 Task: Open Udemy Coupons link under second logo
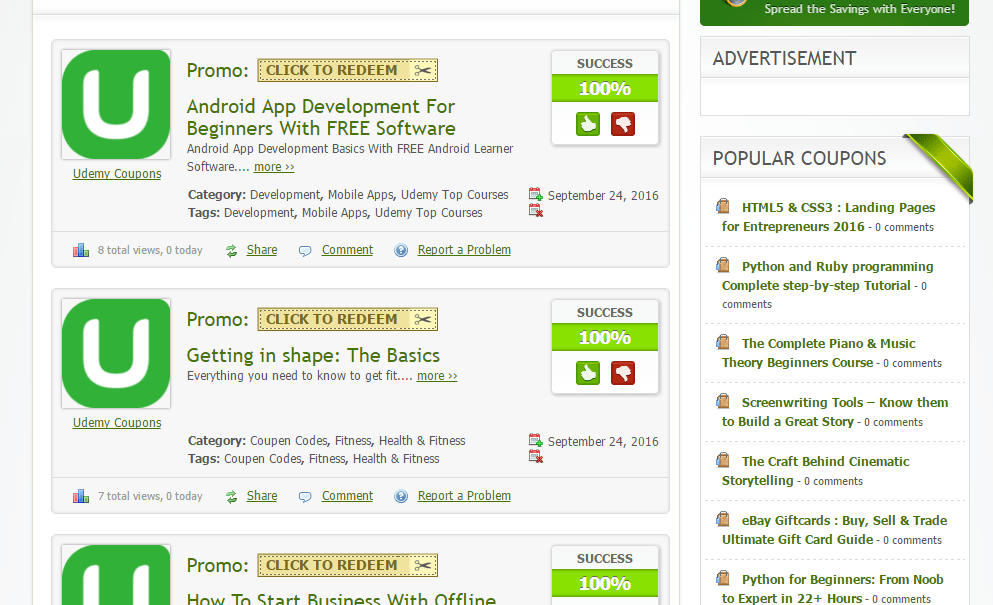(117, 423)
